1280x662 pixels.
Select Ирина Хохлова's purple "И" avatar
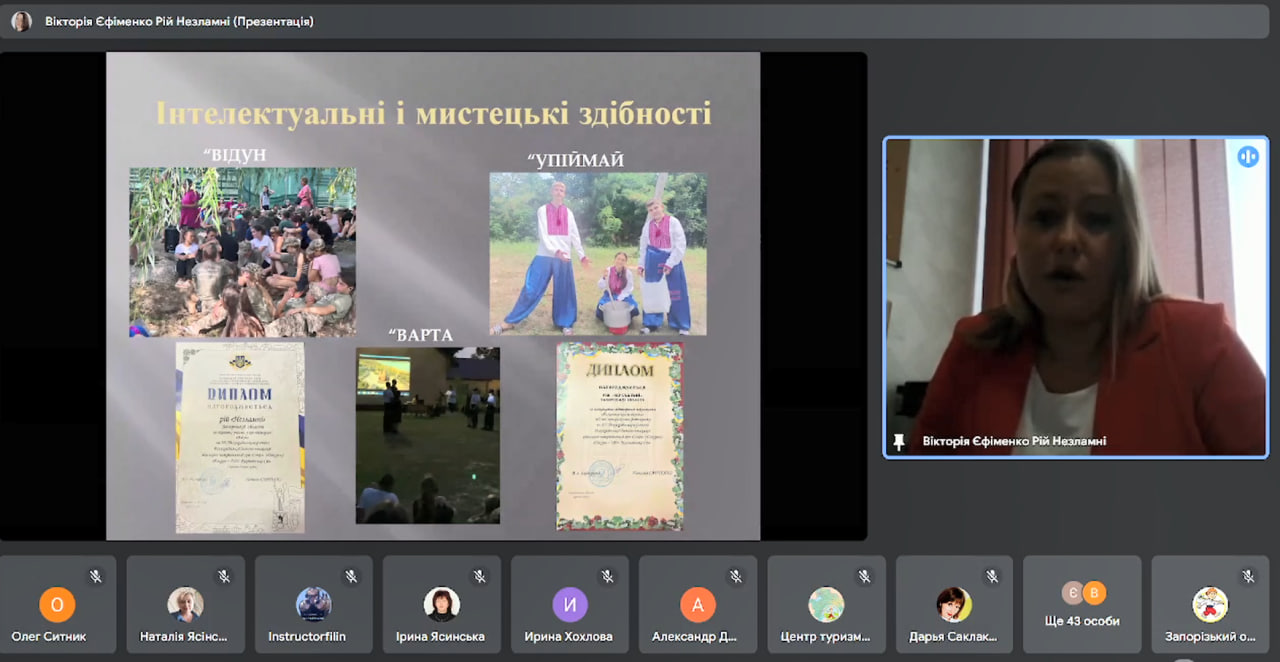coord(570,604)
